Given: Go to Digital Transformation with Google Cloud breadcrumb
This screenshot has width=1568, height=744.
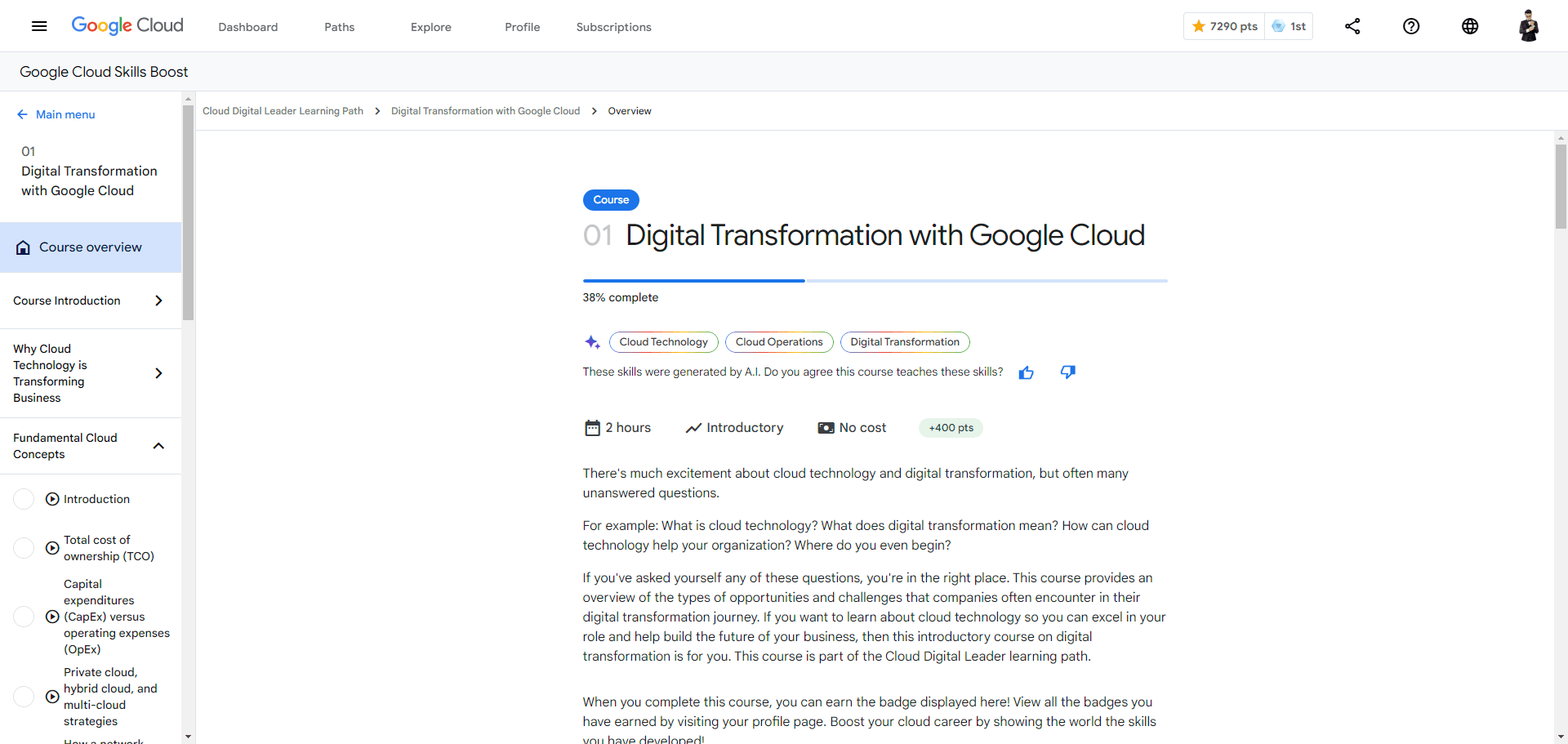Looking at the screenshot, I should coord(485,111).
